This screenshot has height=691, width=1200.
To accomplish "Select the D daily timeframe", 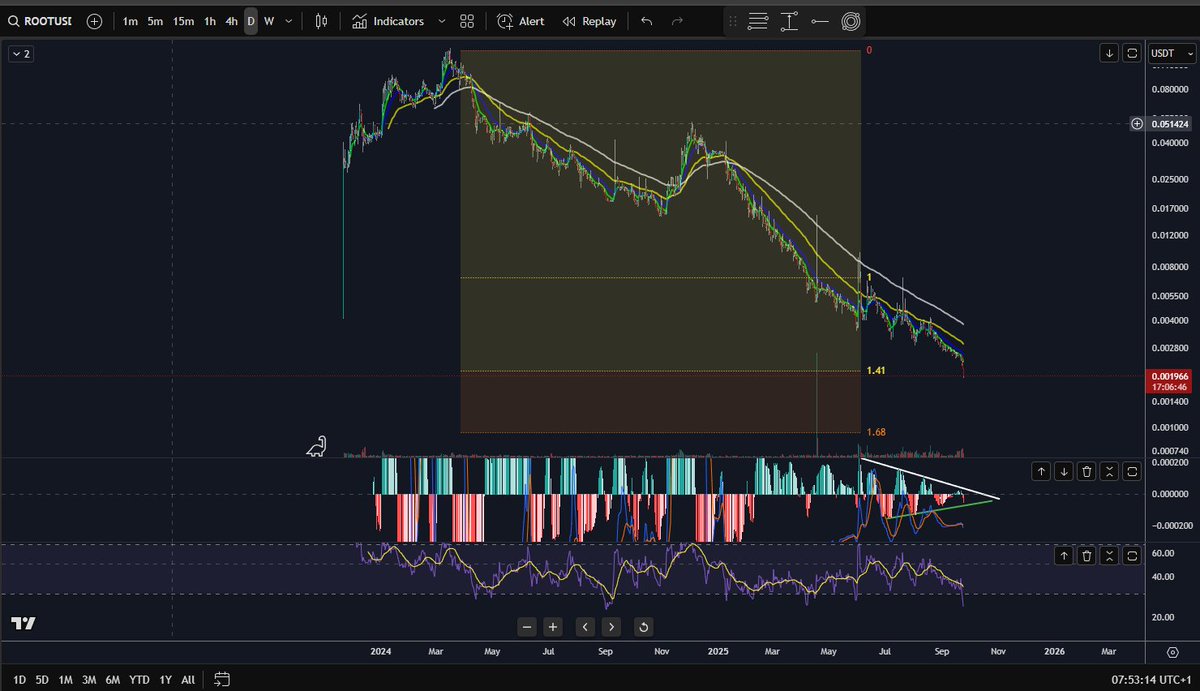I will point(251,21).
